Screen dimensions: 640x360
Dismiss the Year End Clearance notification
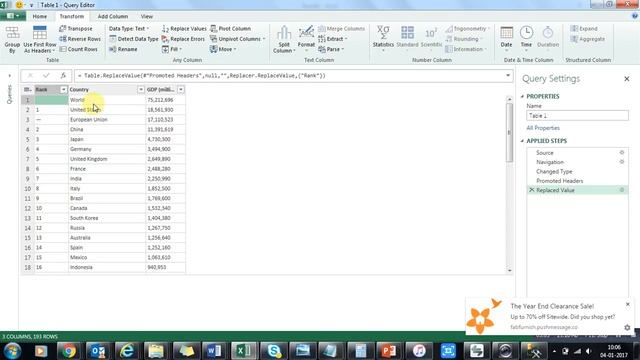coord(627,304)
